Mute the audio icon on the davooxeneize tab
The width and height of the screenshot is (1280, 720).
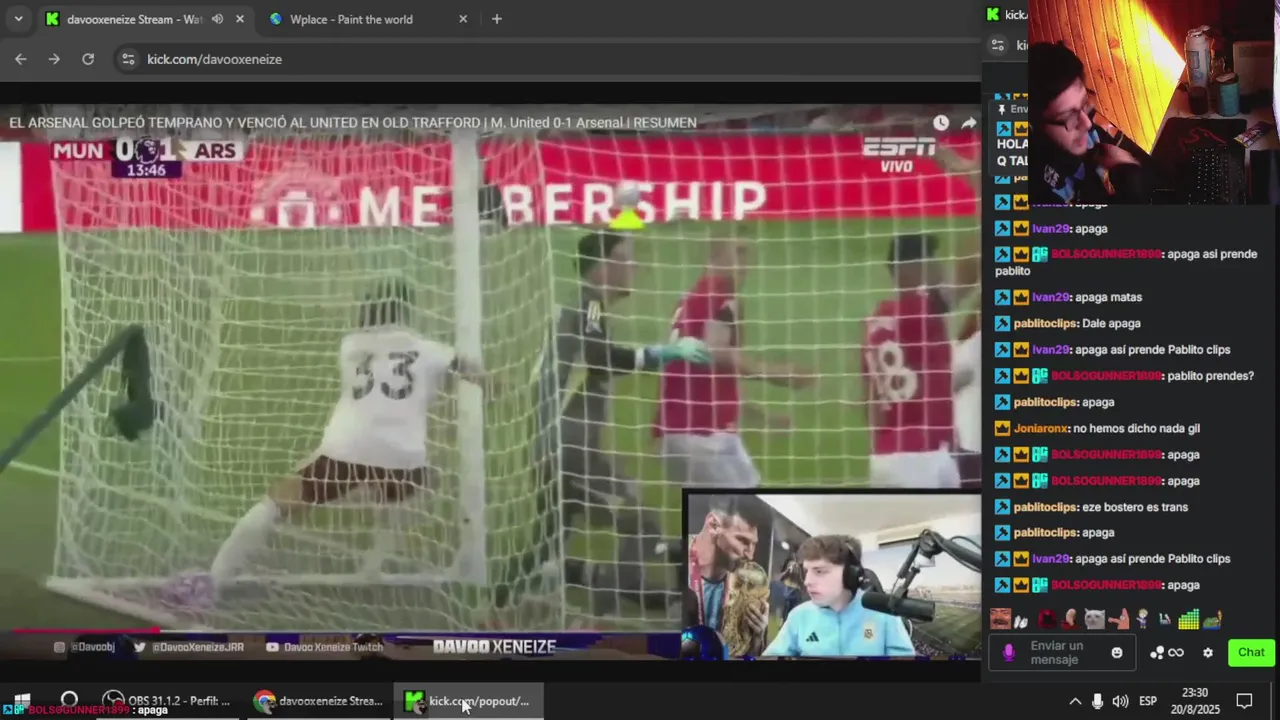pos(217,19)
